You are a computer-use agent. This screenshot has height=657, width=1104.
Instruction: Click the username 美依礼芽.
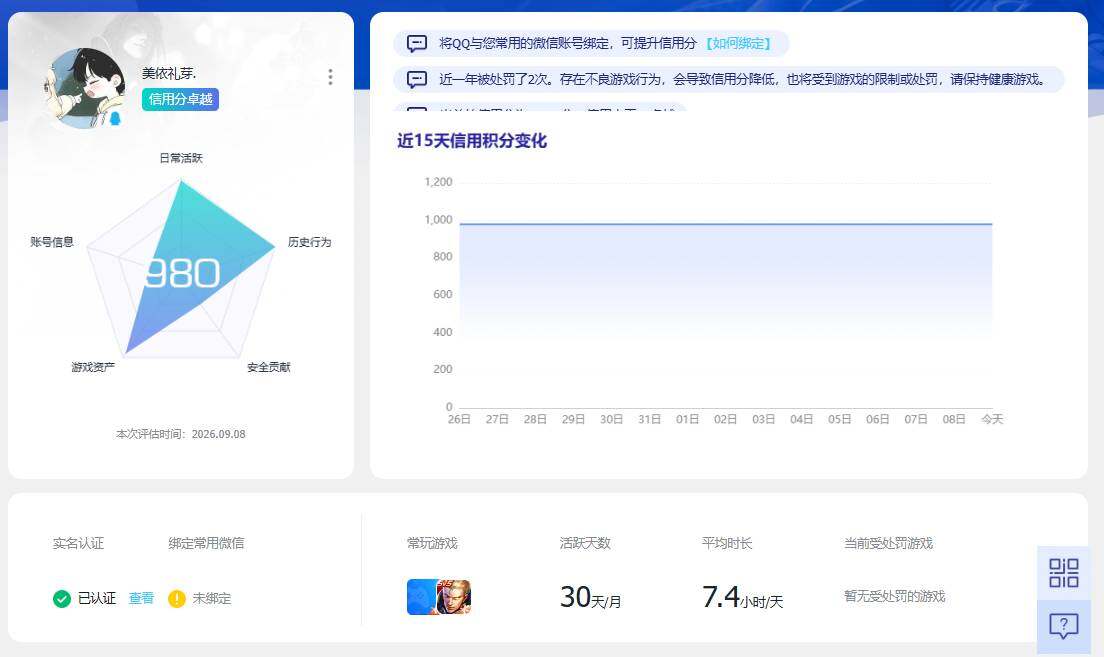169,73
